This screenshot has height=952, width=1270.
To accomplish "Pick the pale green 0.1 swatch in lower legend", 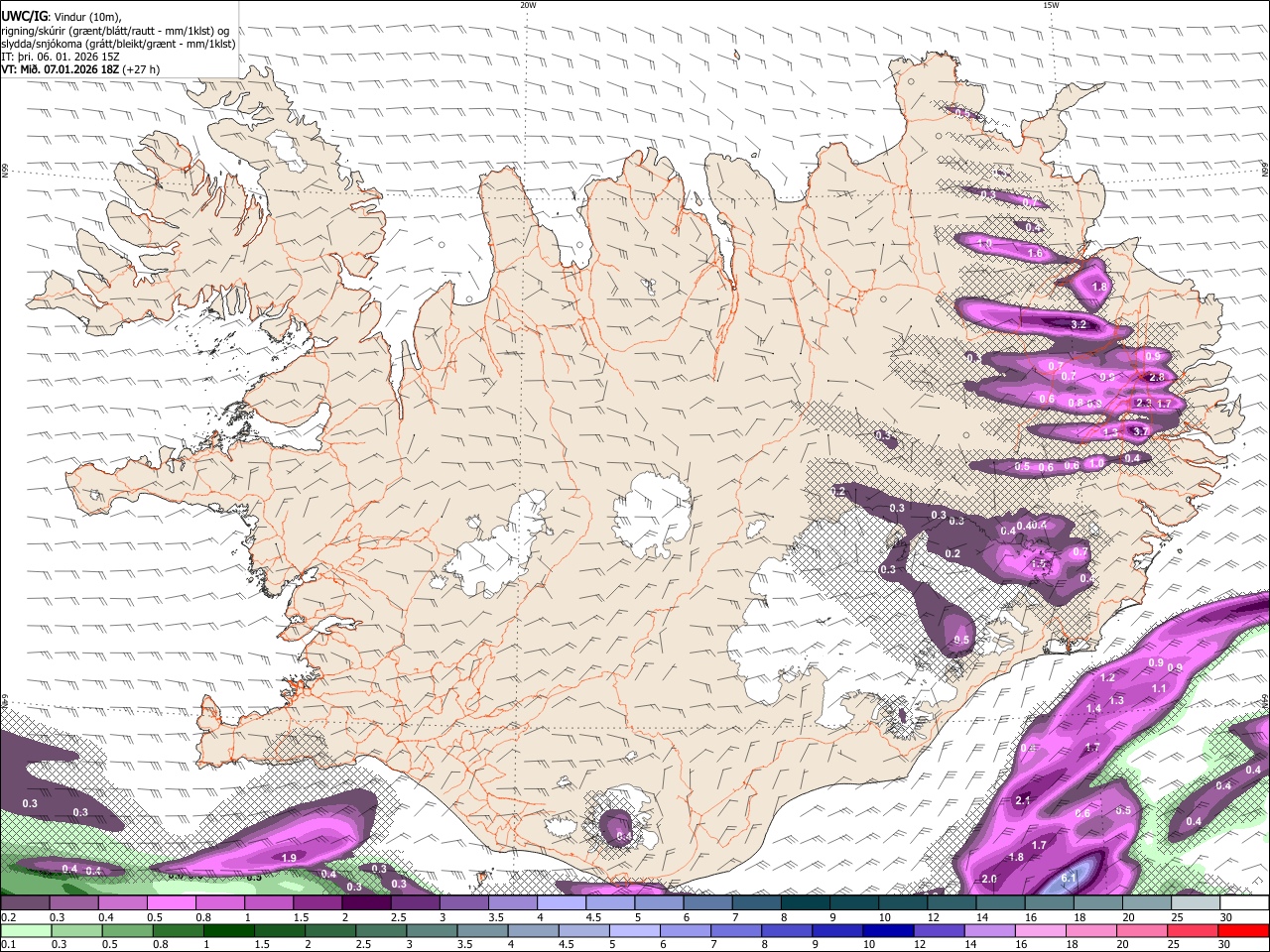I will pos(25,930).
